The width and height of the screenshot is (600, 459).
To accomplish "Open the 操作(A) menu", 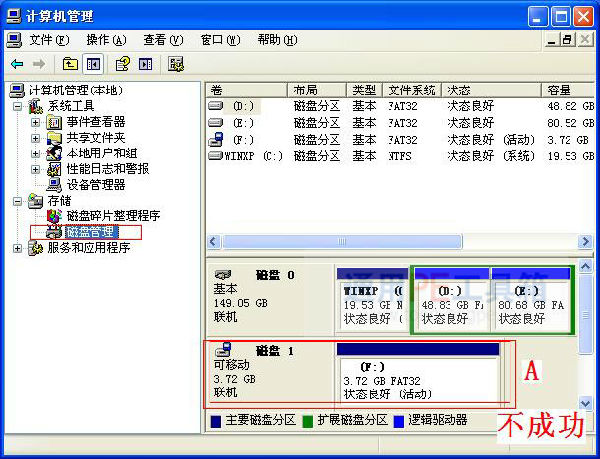I will pyautogui.click(x=106, y=40).
